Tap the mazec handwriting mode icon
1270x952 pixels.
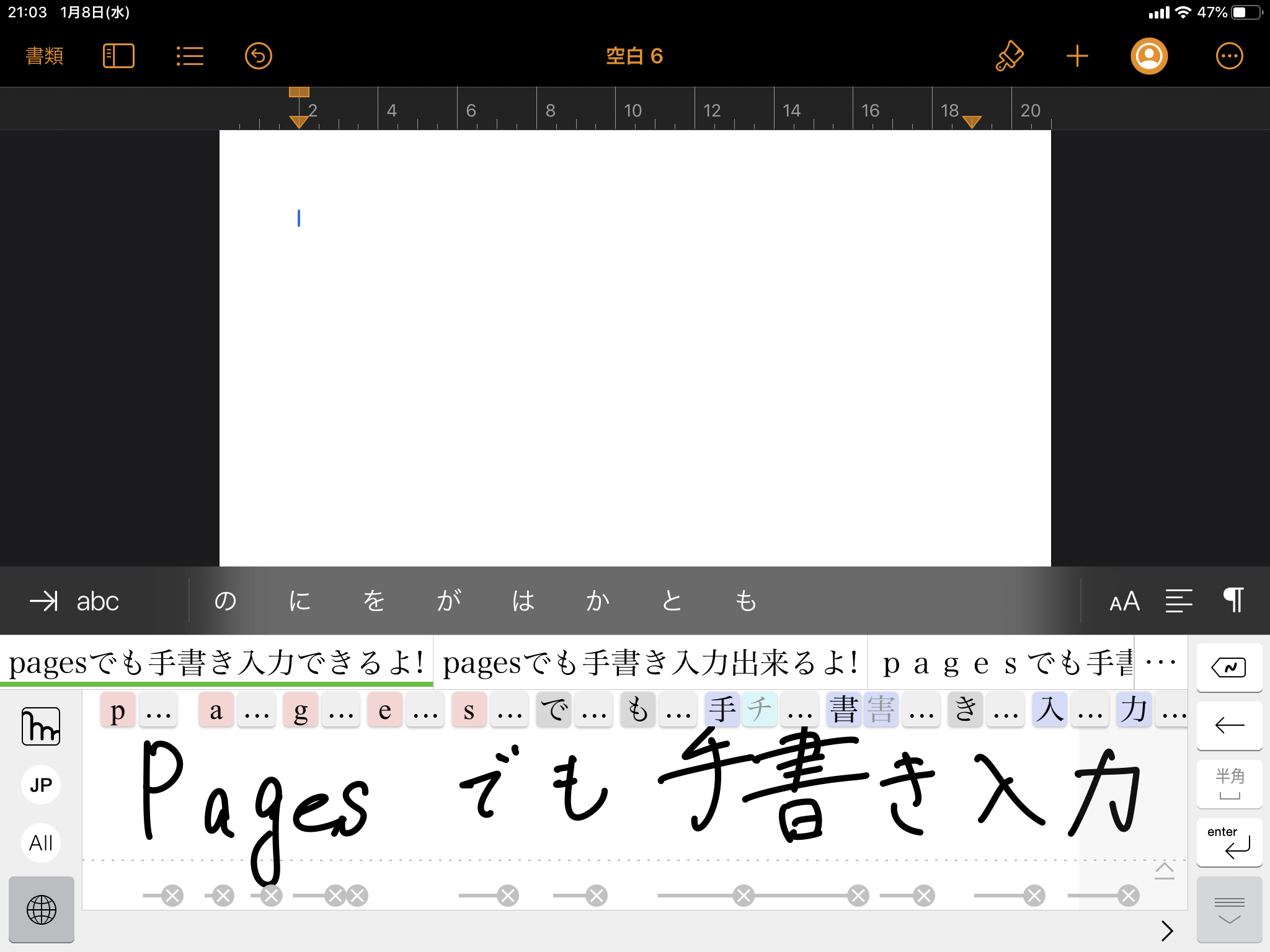coord(41,726)
